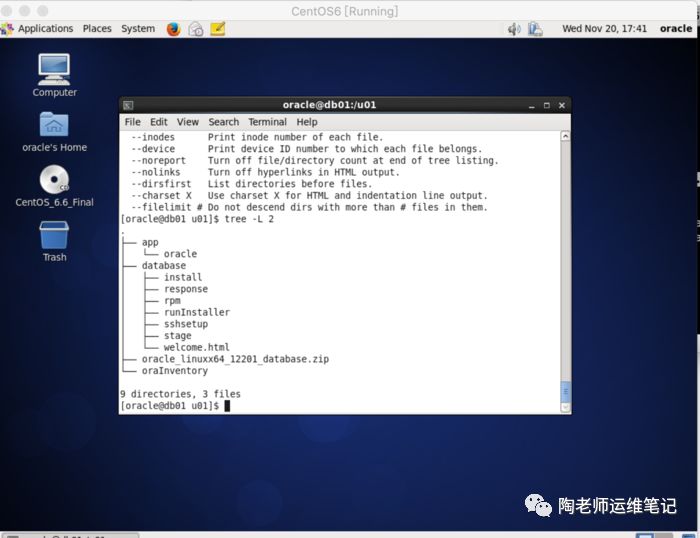Open the Firefox browser launcher

click(173, 29)
